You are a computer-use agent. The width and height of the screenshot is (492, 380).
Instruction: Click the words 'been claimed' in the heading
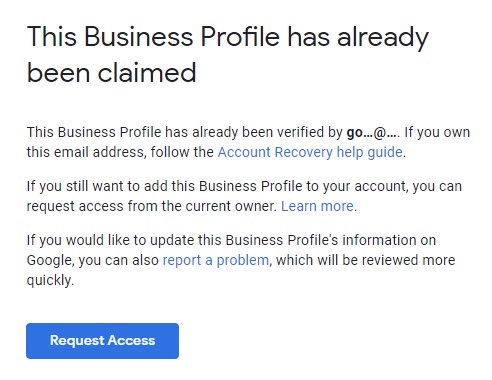[111, 72]
